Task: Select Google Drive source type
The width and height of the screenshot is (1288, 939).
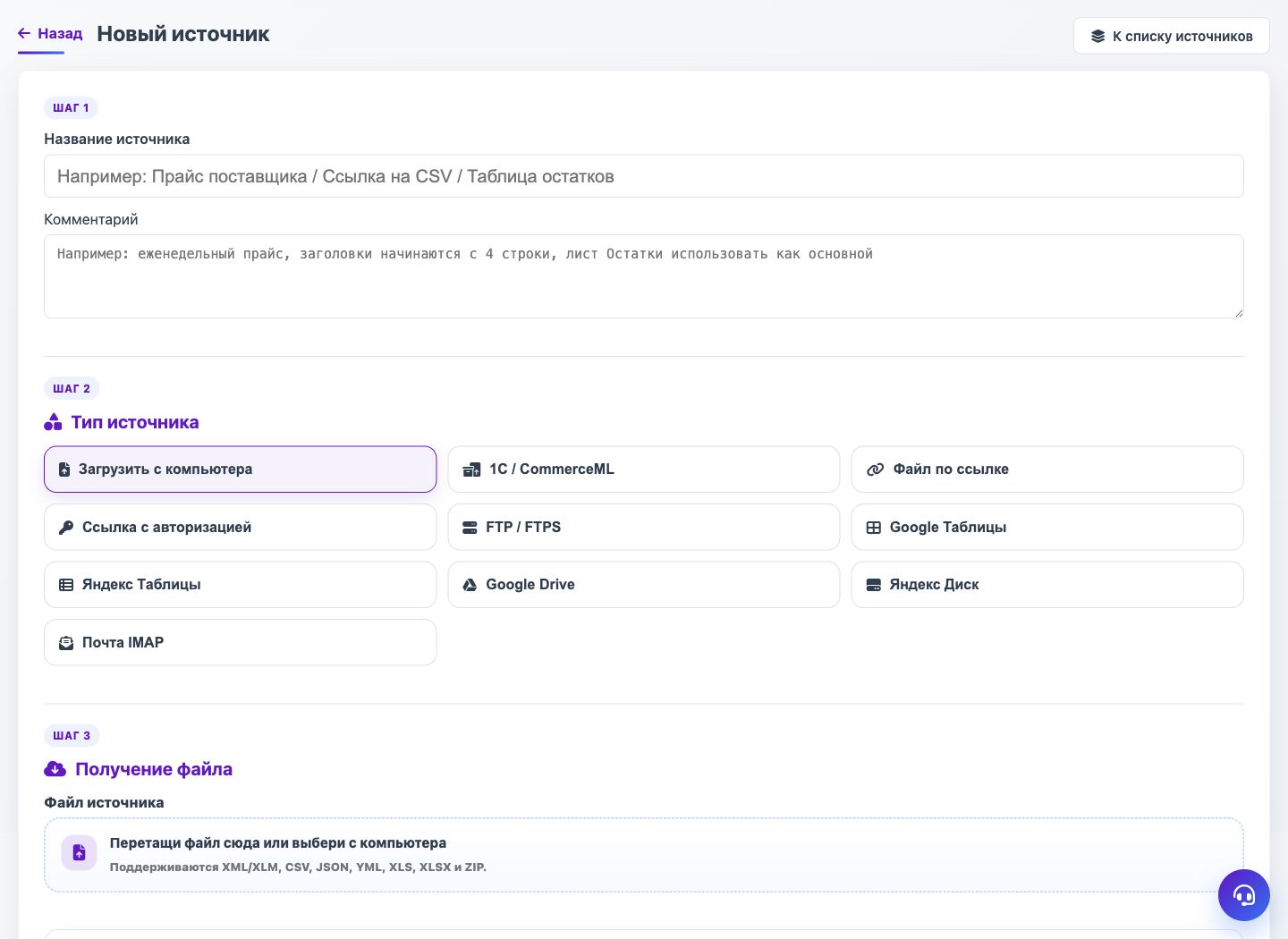Action: (643, 585)
